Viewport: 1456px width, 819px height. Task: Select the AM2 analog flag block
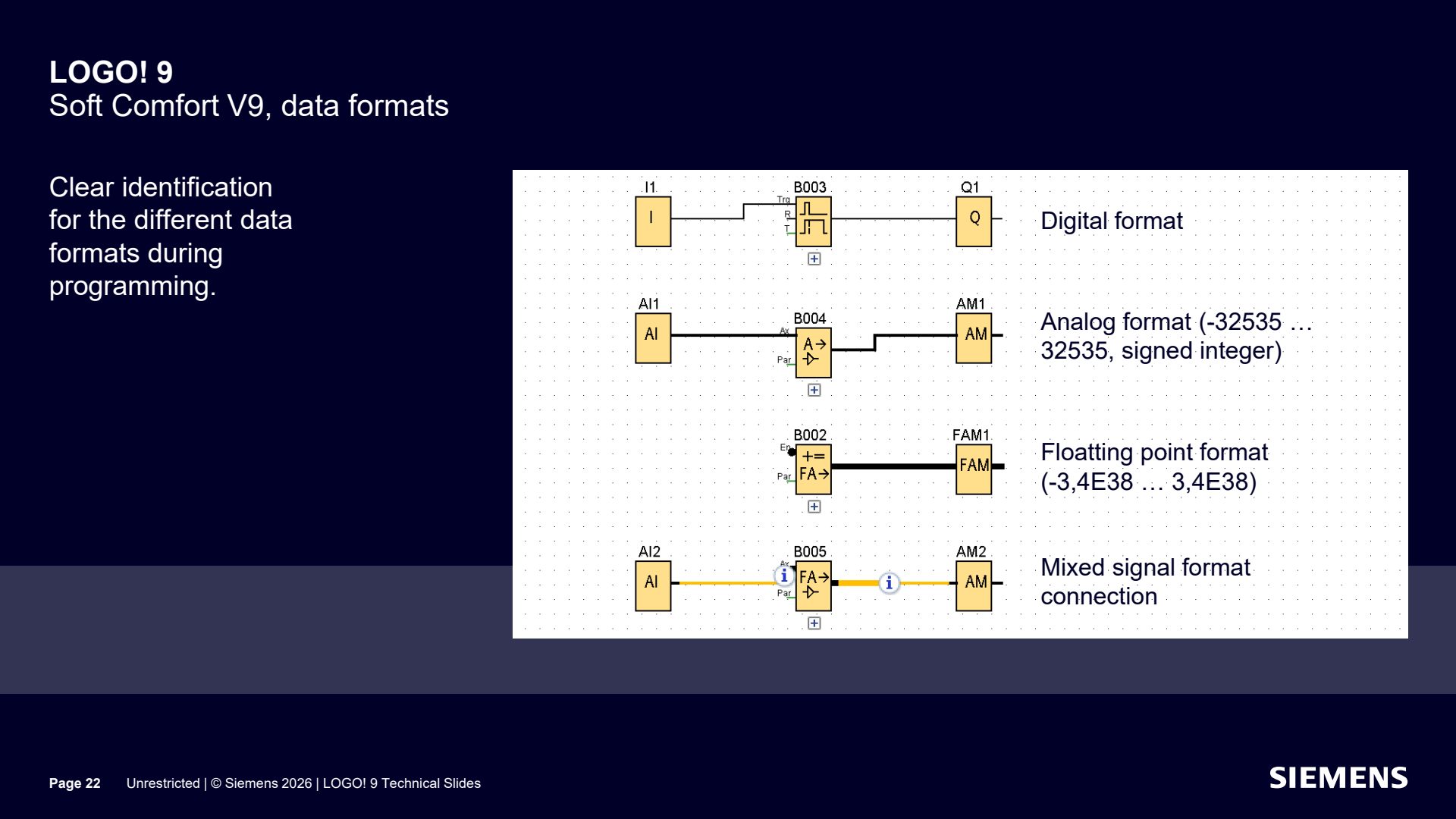point(974,586)
